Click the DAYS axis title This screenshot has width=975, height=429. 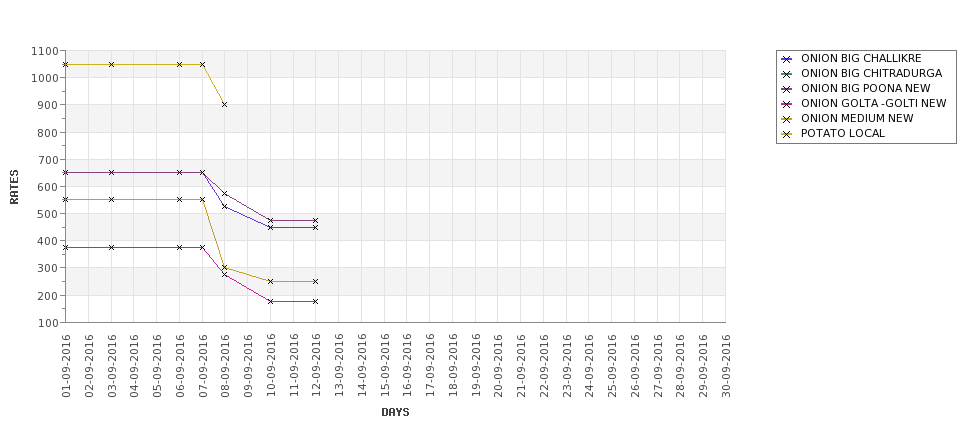[x=395, y=412]
